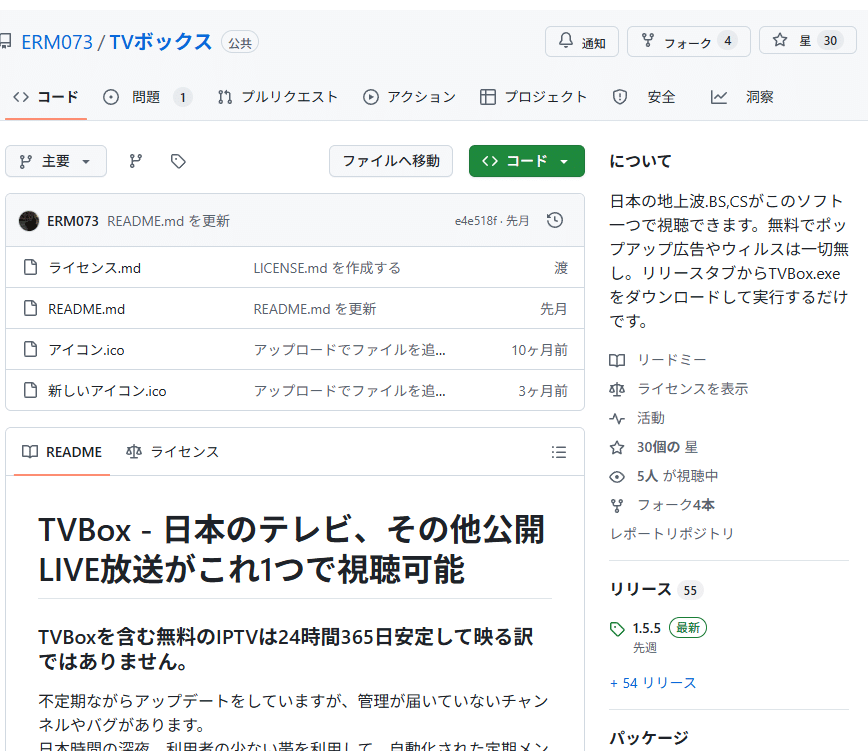This screenshot has height=751, width=868.
Task: Open the ERM073 commit author link
Action: [73, 221]
